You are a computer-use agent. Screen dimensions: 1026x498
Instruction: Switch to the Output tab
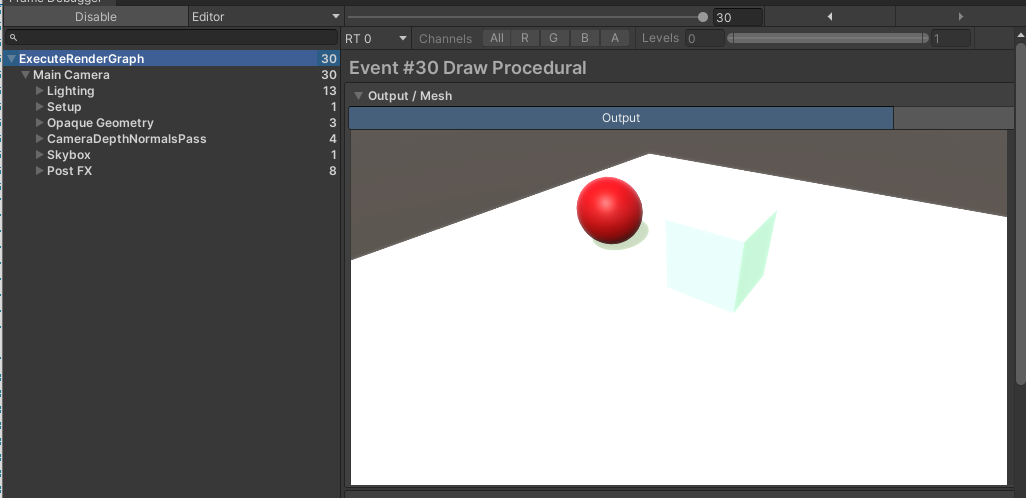[621, 118]
